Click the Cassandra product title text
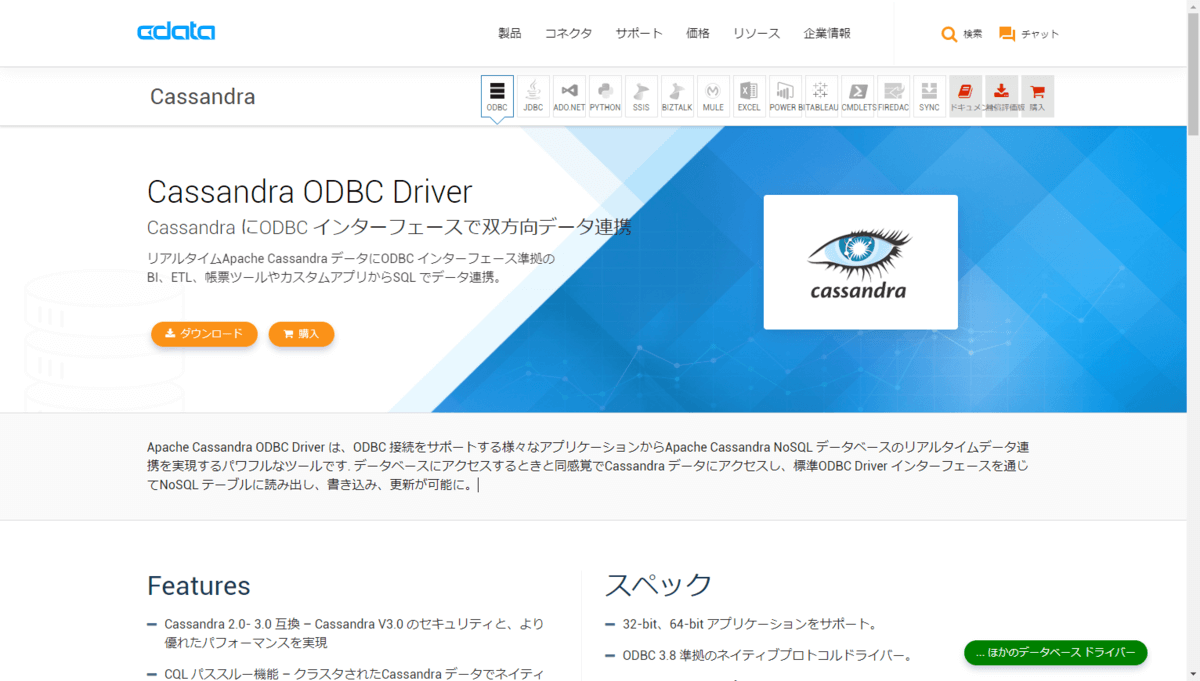Screen dimensions: 1200x681 click(x=203, y=97)
